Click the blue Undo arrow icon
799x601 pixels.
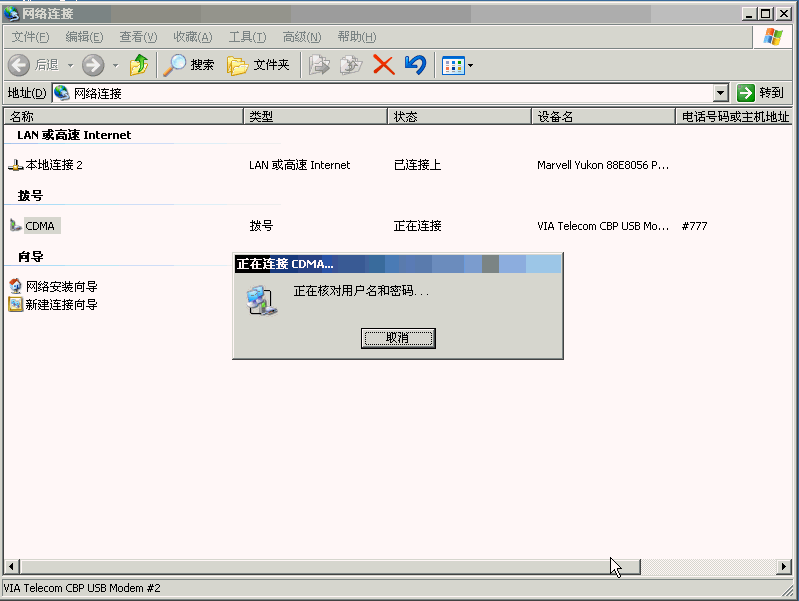tap(415, 65)
